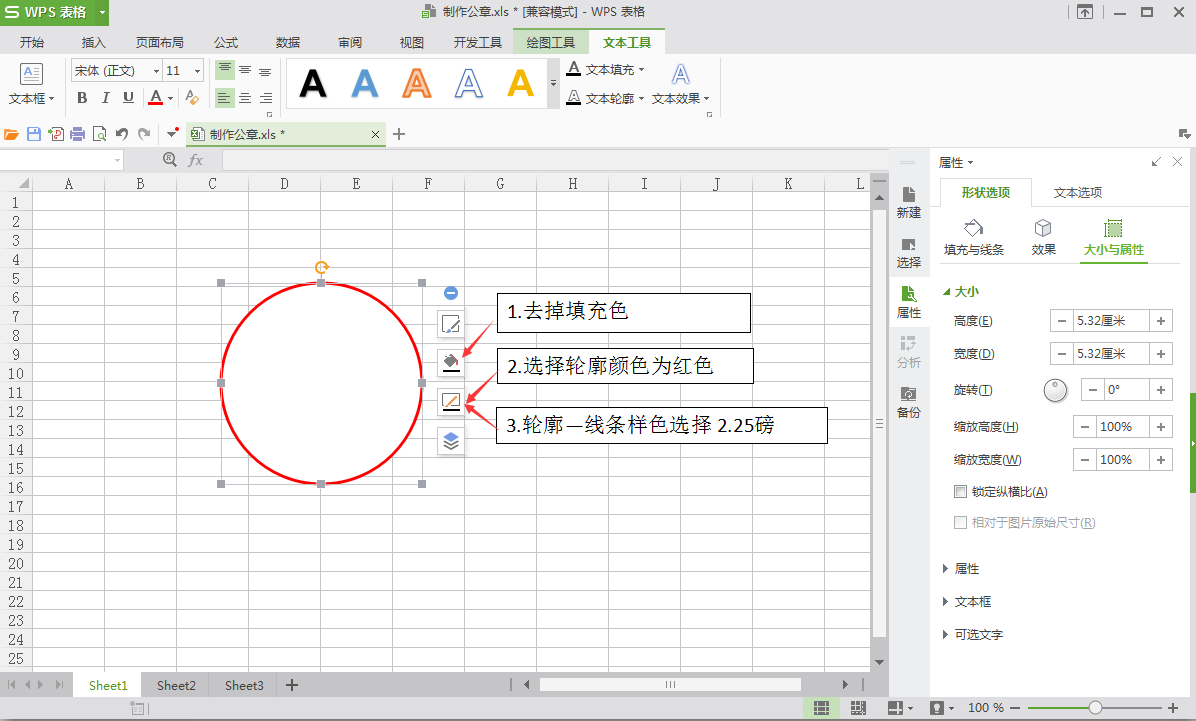Select the blue WordArt A style
The height and width of the screenshot is (721, 1196).
click(365, 83)
